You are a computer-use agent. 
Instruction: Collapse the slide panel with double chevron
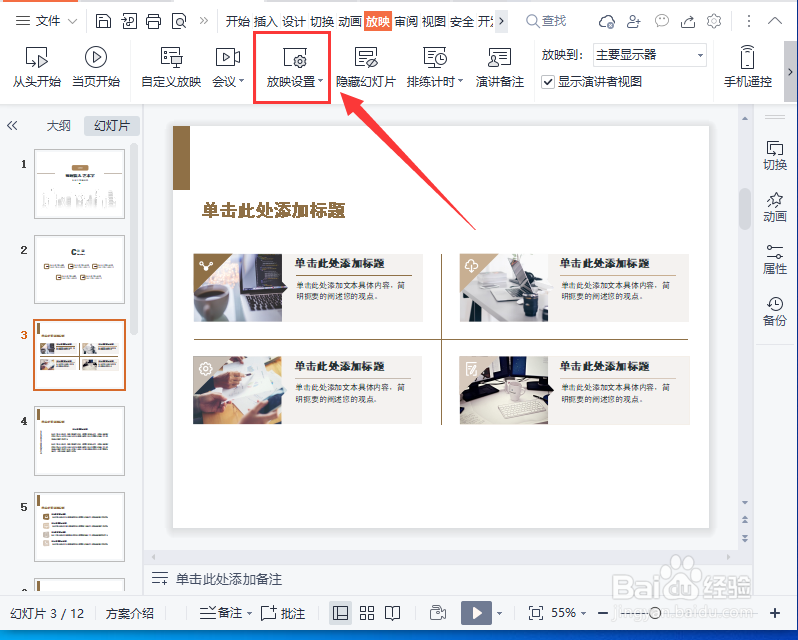coord(12,126)
